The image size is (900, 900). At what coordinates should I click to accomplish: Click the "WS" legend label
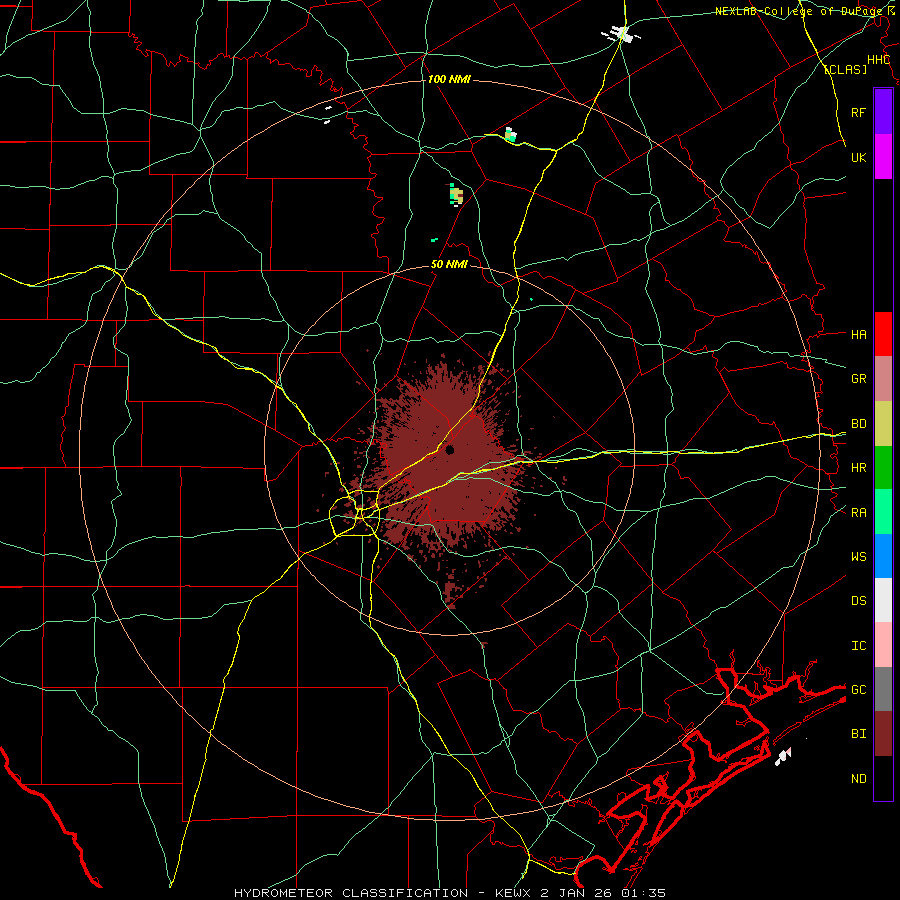pyautogui.click(x=858, y=557)
